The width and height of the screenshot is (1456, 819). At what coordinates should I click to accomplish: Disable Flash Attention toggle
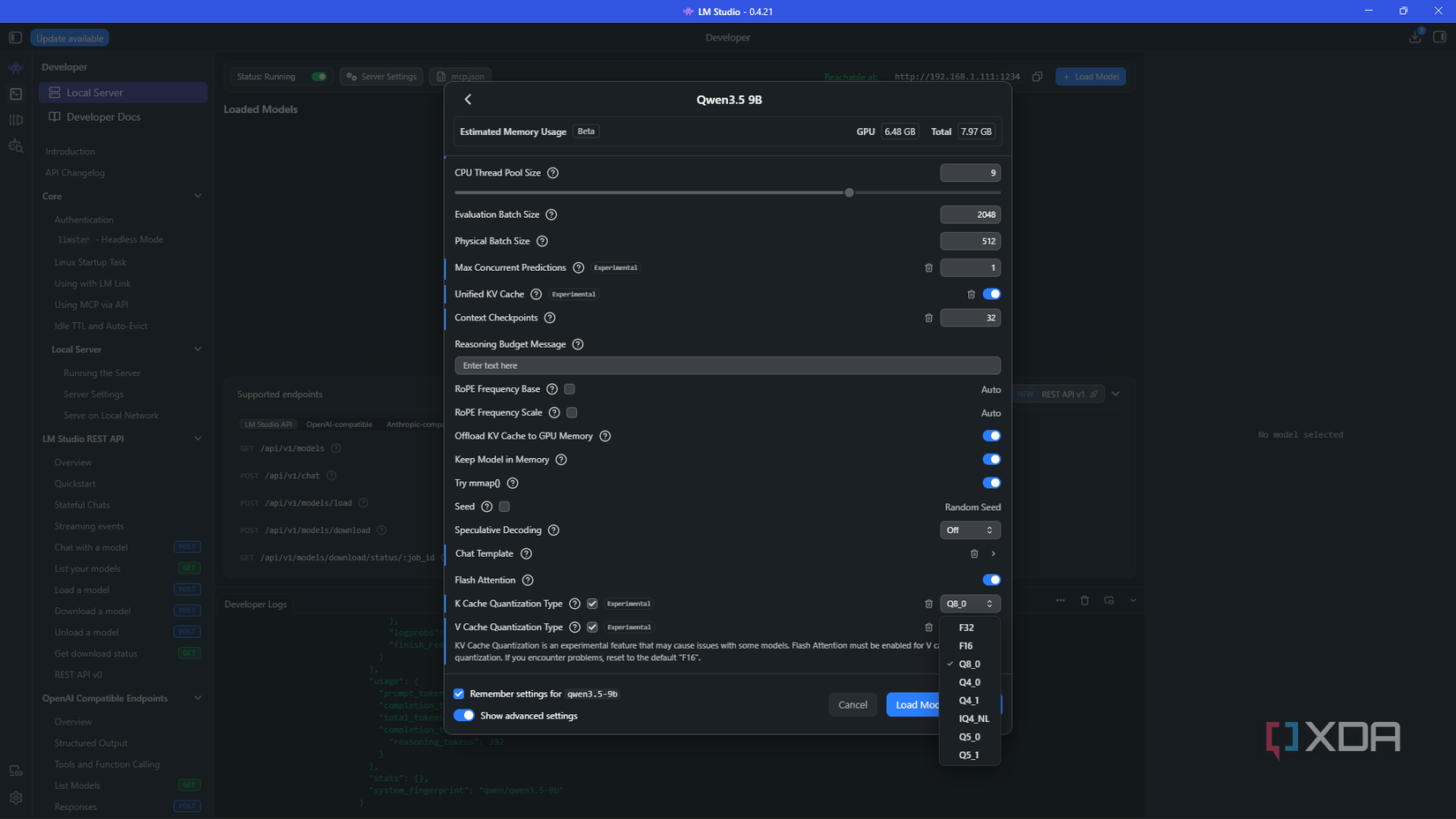(x=992, y=580)
